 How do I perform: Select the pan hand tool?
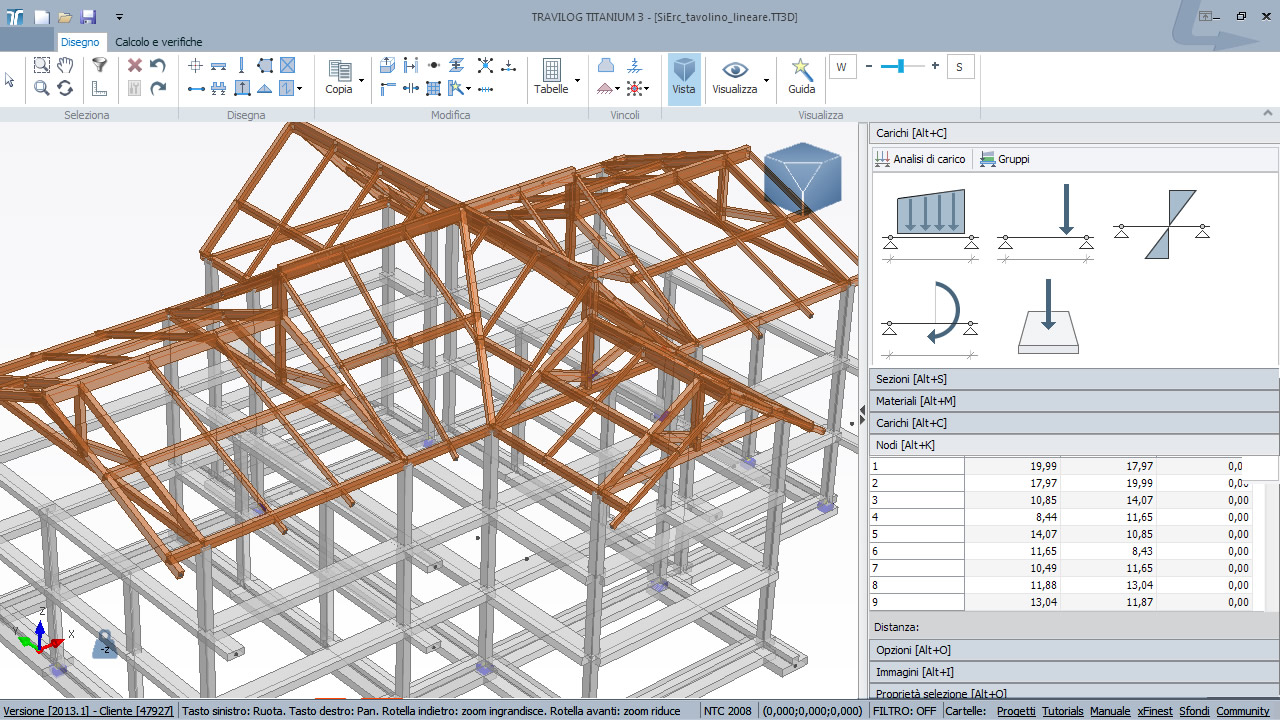click(x=65, y=65)
